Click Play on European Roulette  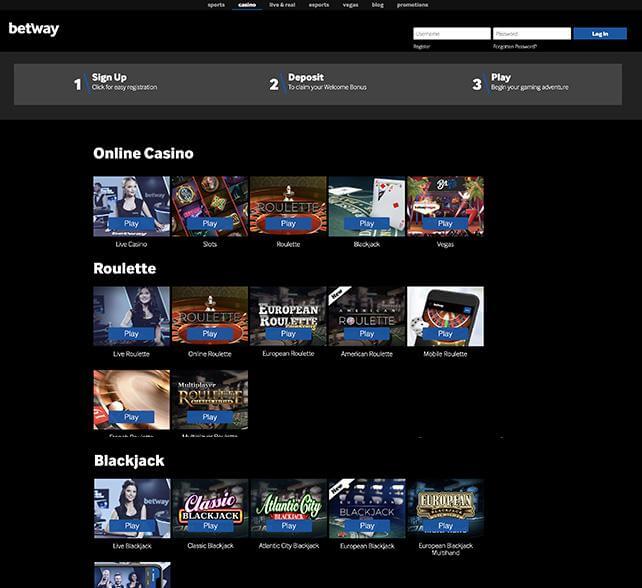tap(288, 334)
